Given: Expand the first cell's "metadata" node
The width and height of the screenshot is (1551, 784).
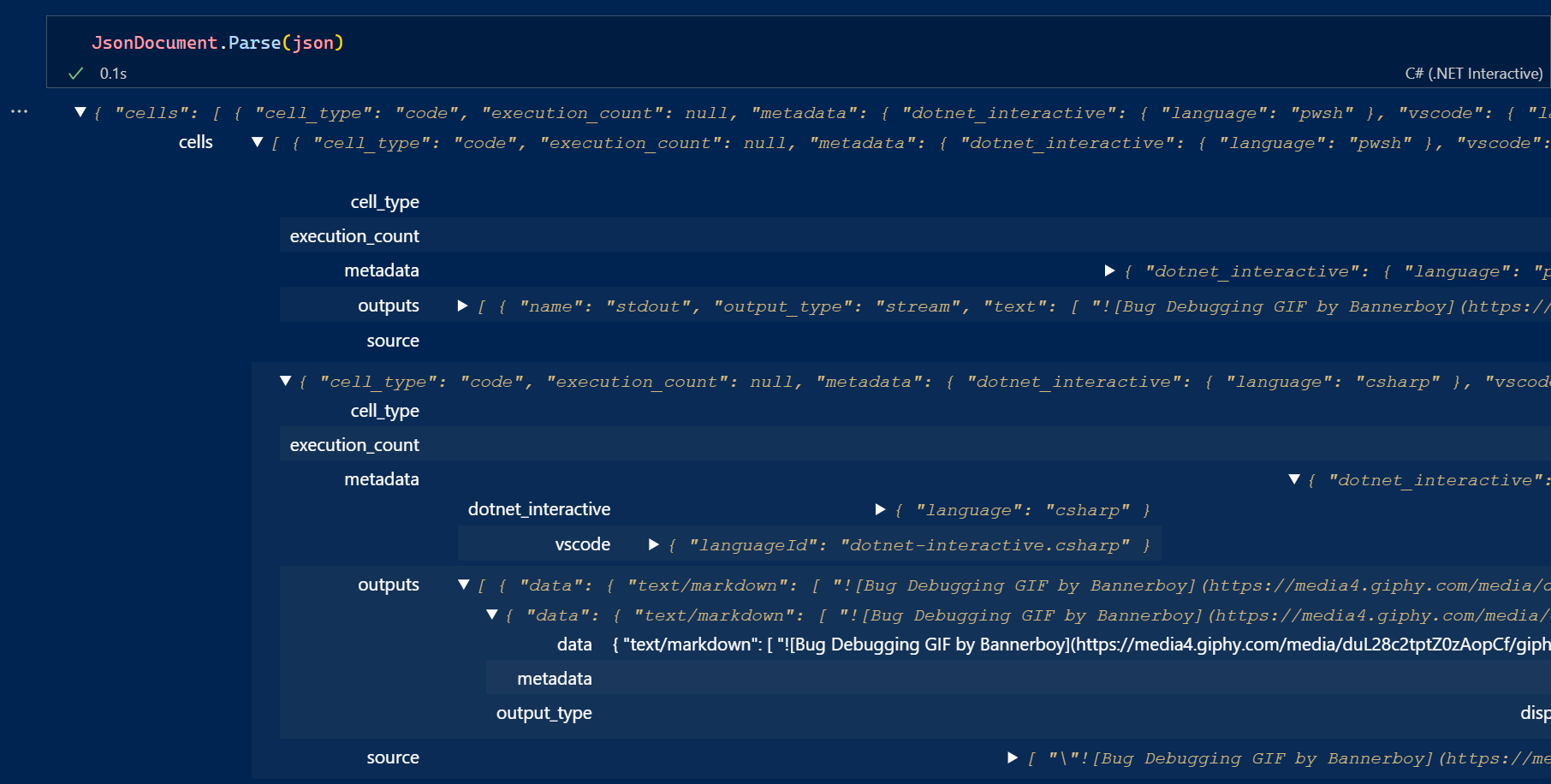Looking at the screenshot, I should (1108, 270).
